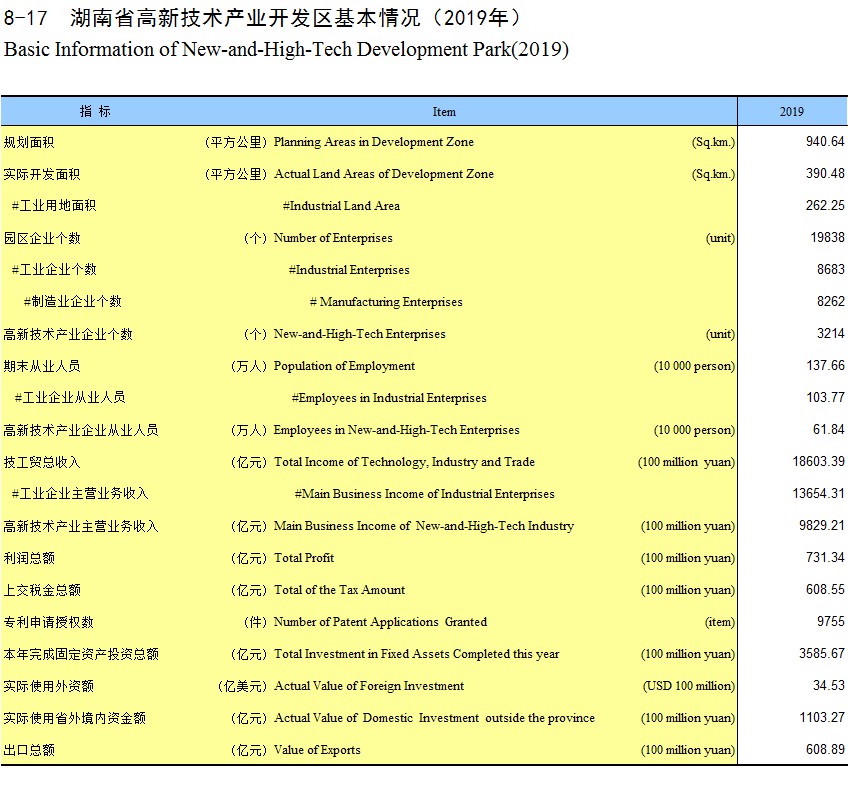Click the value 34.53

829,686
